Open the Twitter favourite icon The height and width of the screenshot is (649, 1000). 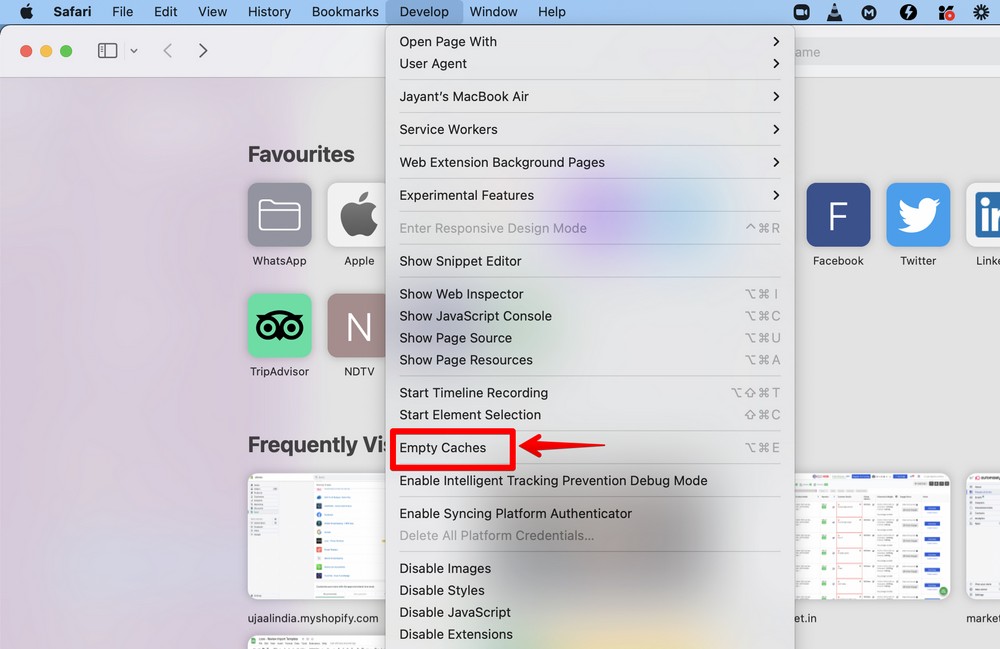(x=918, y=215)
